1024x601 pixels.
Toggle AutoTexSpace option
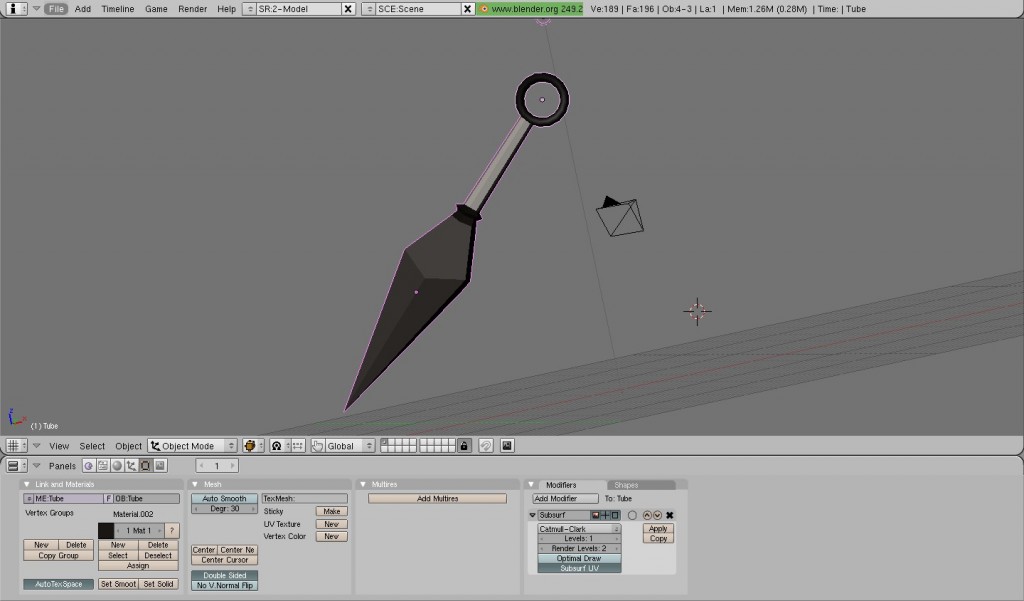(58, 584)
